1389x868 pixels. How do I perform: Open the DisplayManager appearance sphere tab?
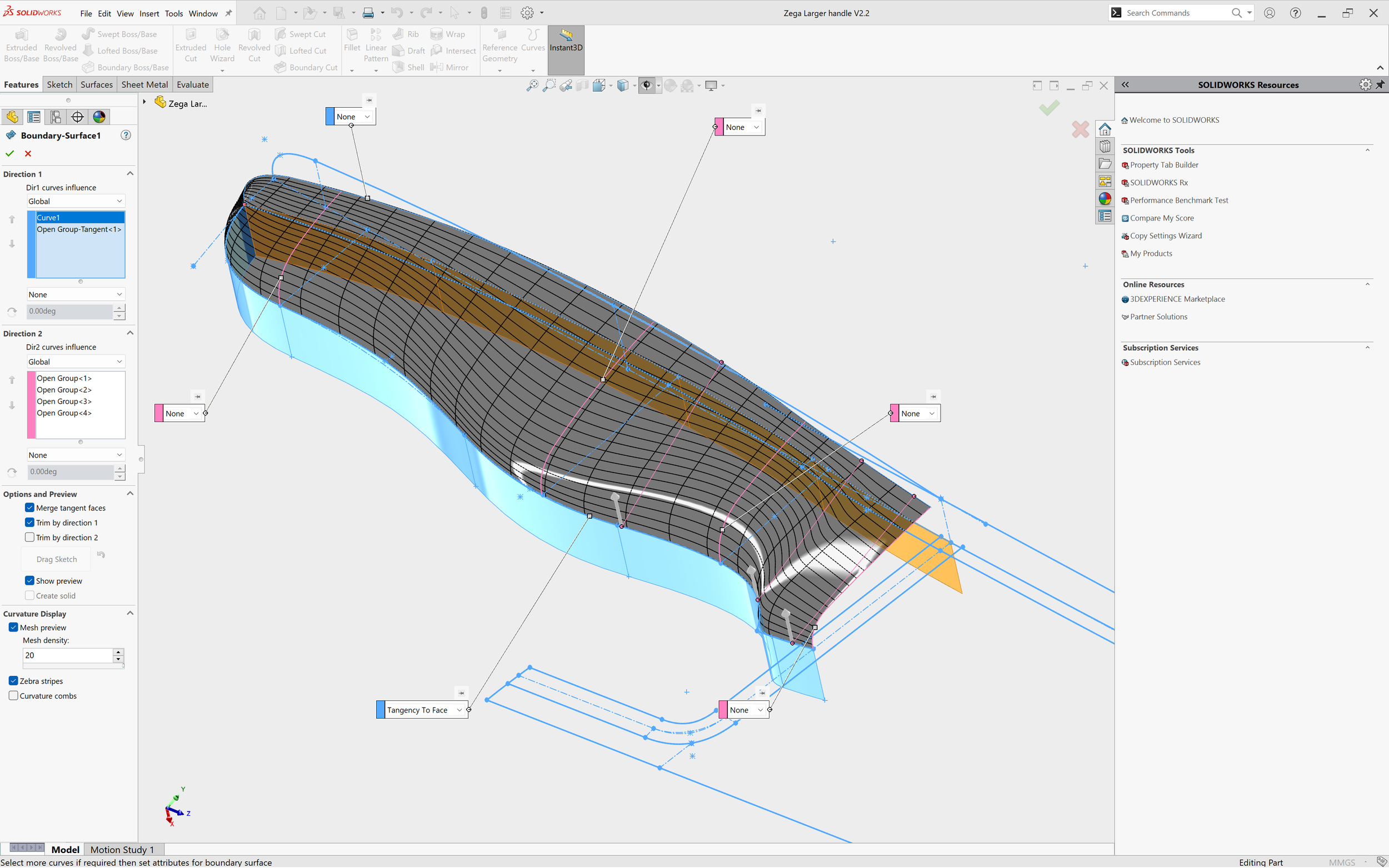tap(99, 117)
